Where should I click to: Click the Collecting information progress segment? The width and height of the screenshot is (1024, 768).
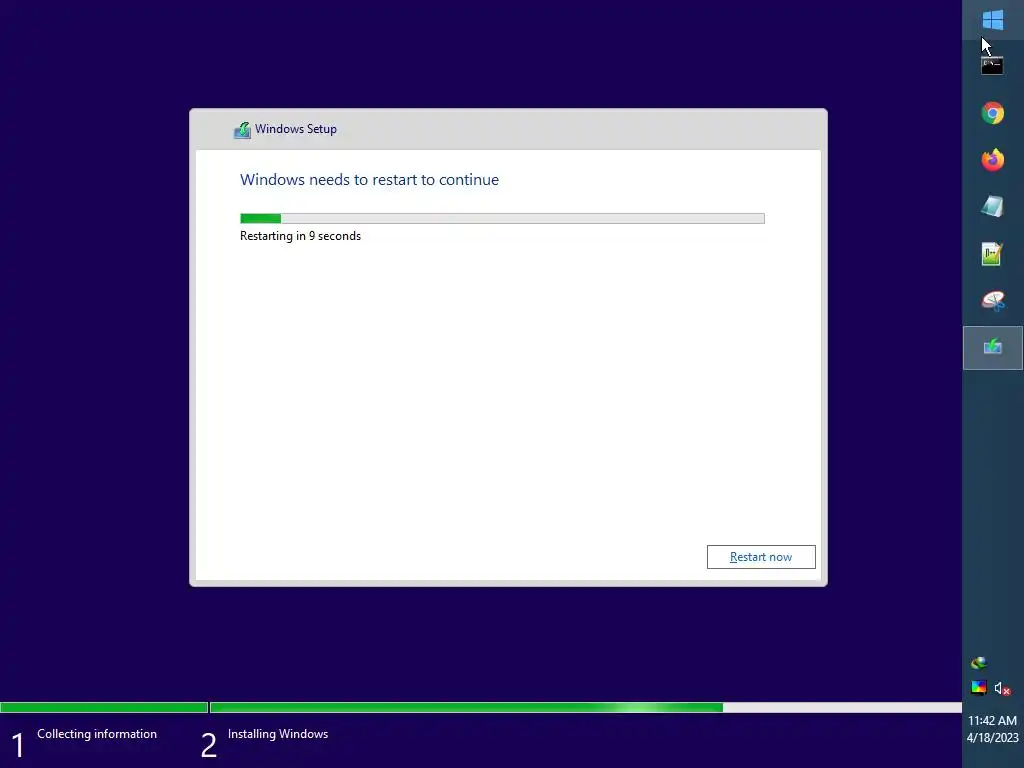(104, 707)
